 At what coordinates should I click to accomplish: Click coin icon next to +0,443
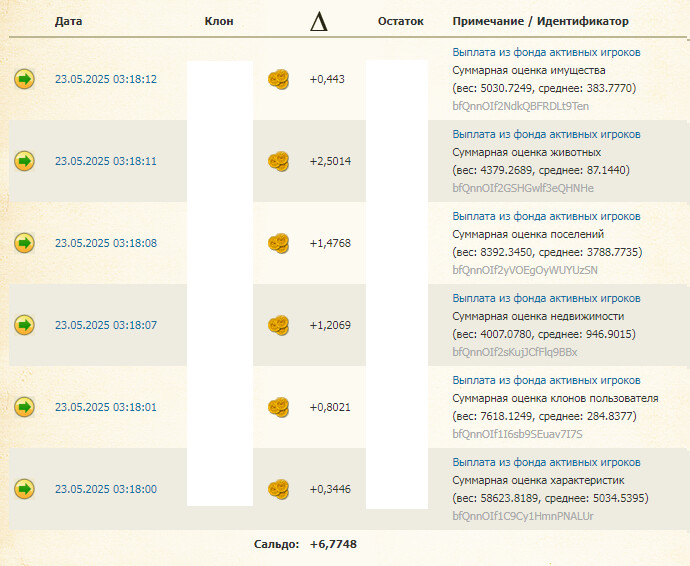click(278, 79)
